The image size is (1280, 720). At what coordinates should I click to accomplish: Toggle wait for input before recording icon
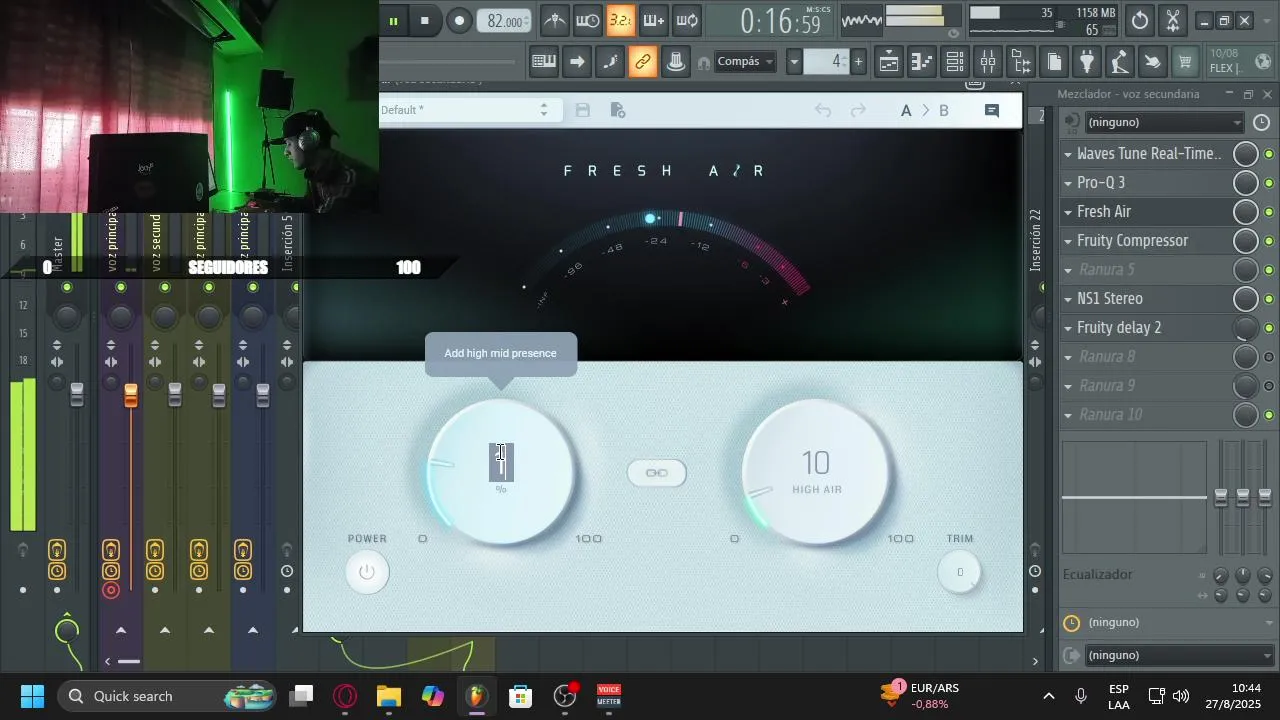point(588,21)
